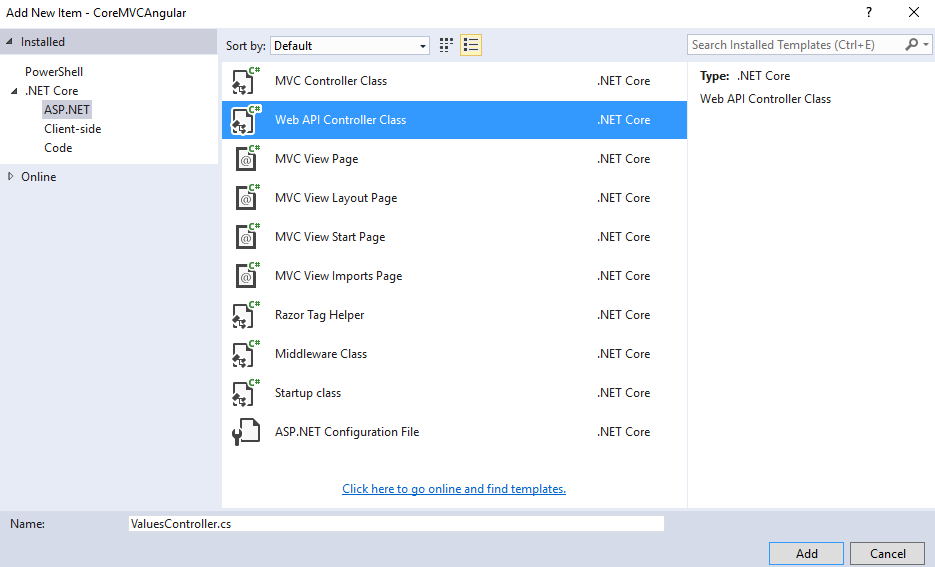Collapse the Installed section
The height and width of the screenshot is (567, 935).
pyautogui.click(x=10, y=42)
